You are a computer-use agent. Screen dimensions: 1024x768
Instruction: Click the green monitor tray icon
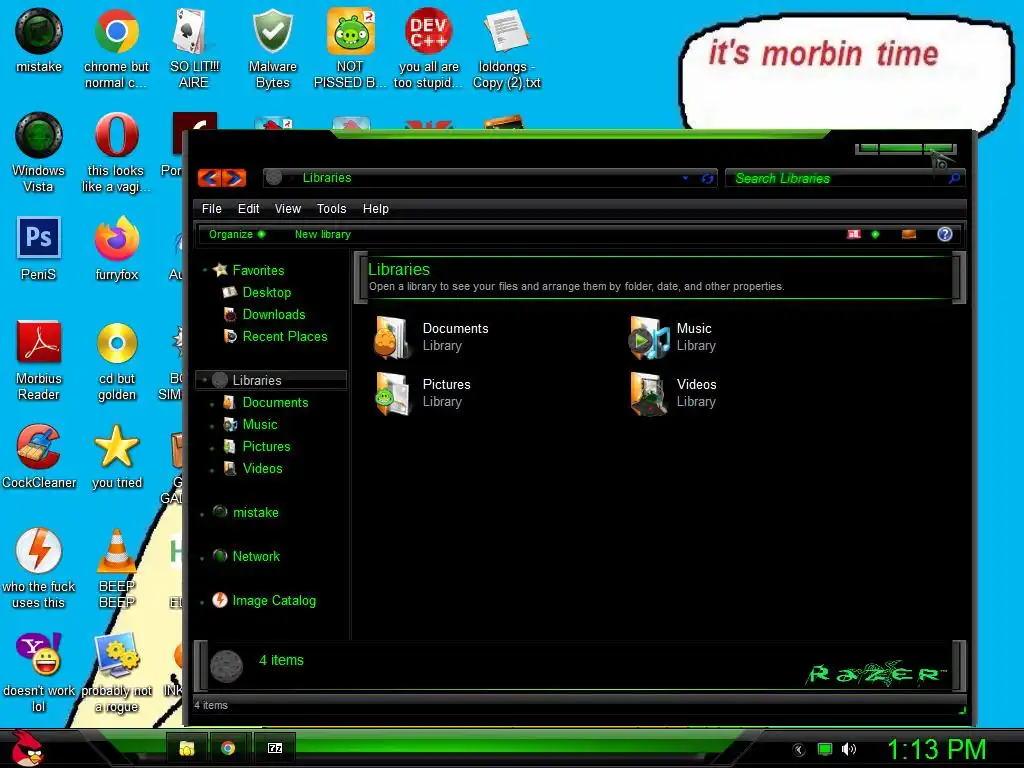[825, 749]
